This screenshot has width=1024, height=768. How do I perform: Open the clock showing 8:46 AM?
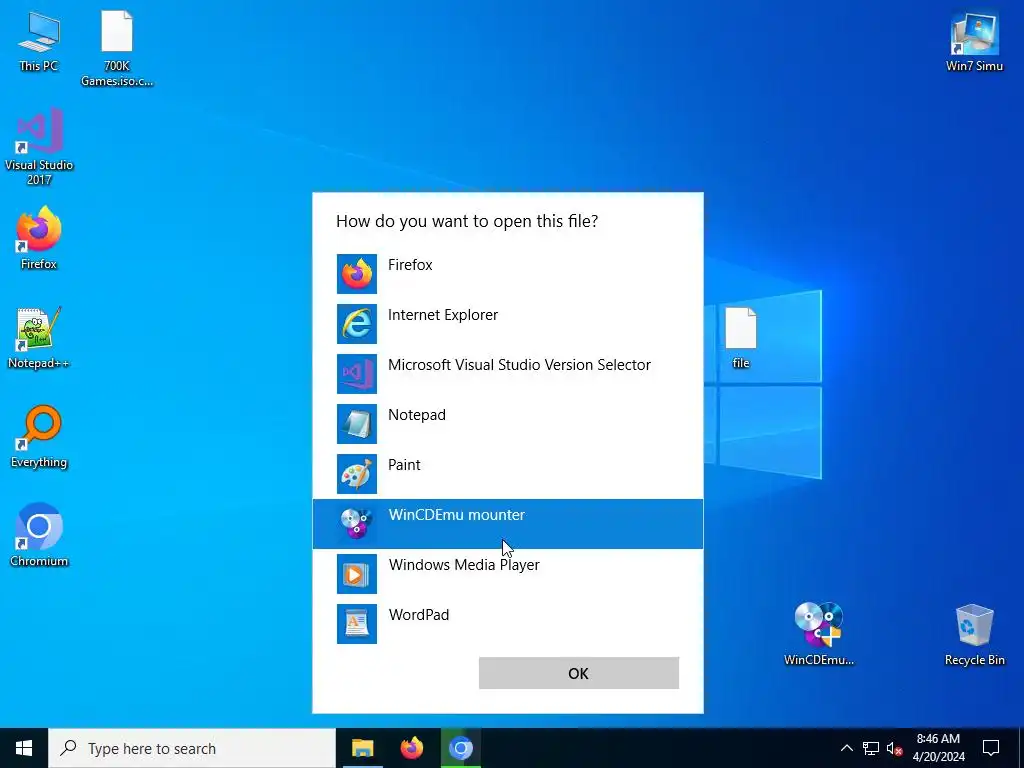[x=938, y=748]
